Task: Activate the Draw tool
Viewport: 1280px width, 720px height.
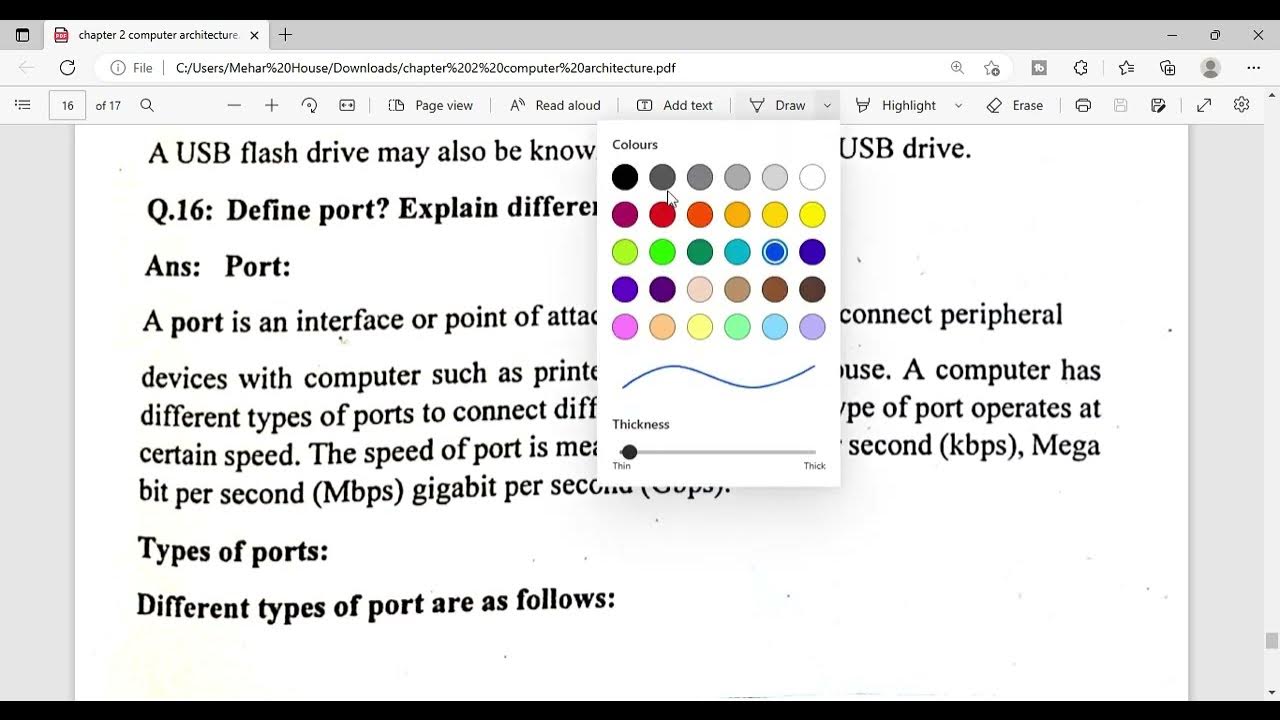Action: (777, 105)
